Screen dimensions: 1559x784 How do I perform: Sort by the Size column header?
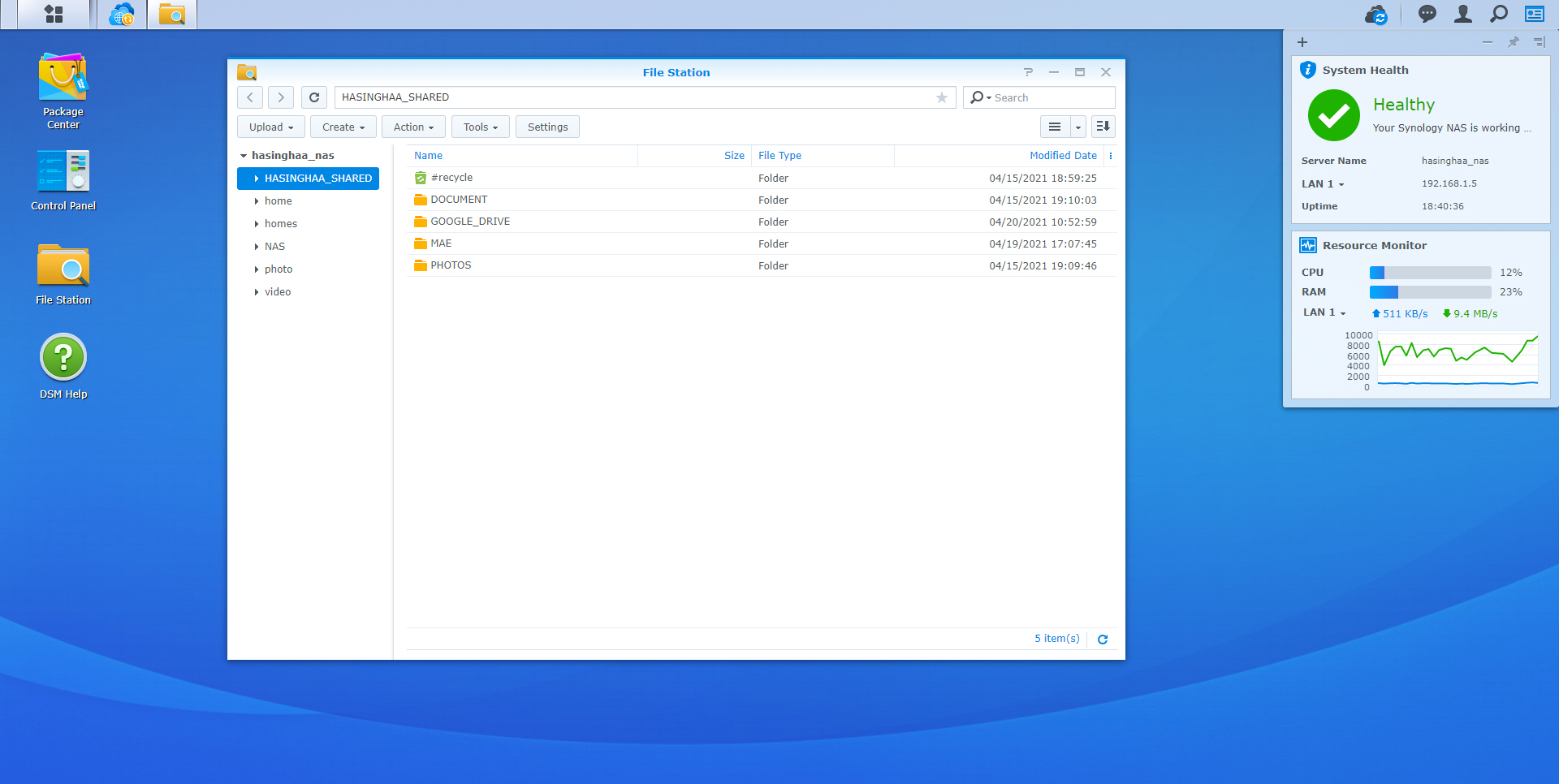[x=694, y=156]
